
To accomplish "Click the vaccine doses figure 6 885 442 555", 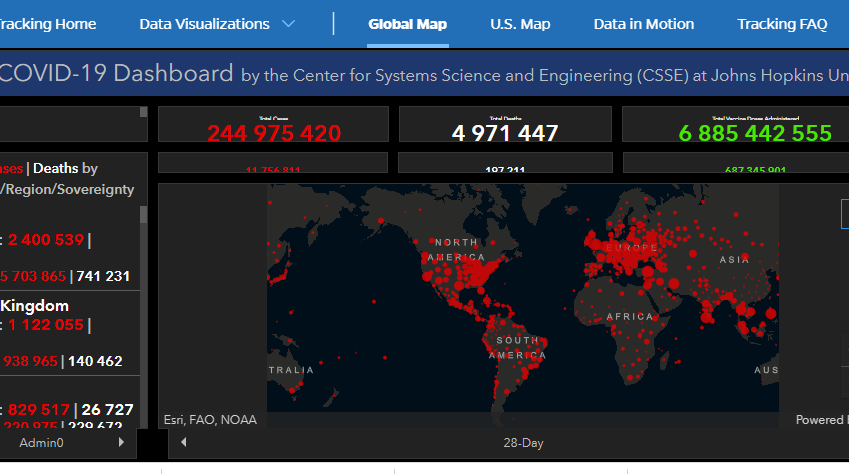I will pos(755,133).
